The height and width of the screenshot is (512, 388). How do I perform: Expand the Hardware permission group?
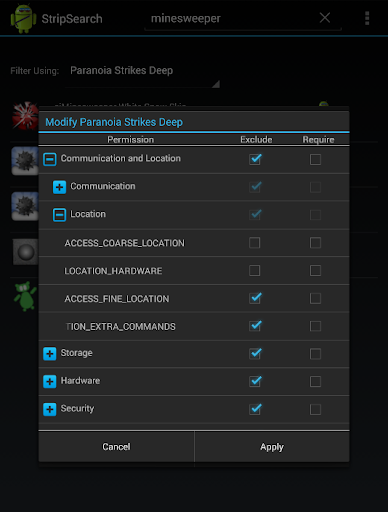pos(50,381)
